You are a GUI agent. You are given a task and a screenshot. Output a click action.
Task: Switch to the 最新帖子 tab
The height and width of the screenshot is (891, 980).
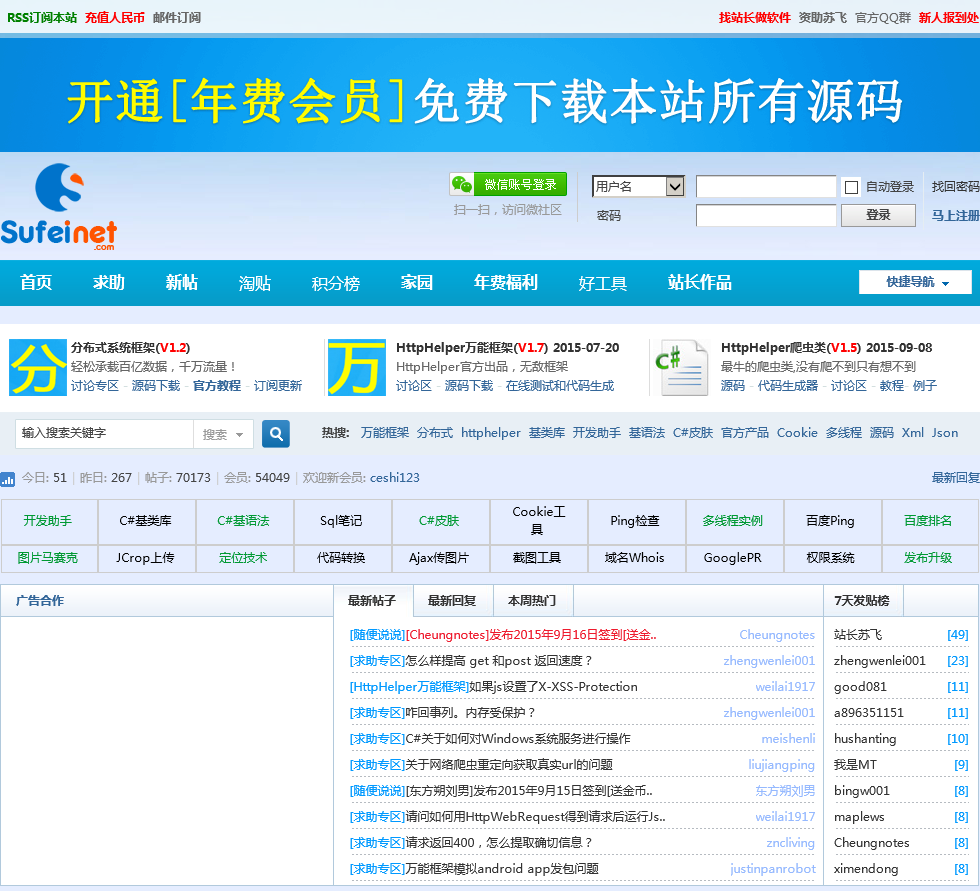tap(372, 600)
